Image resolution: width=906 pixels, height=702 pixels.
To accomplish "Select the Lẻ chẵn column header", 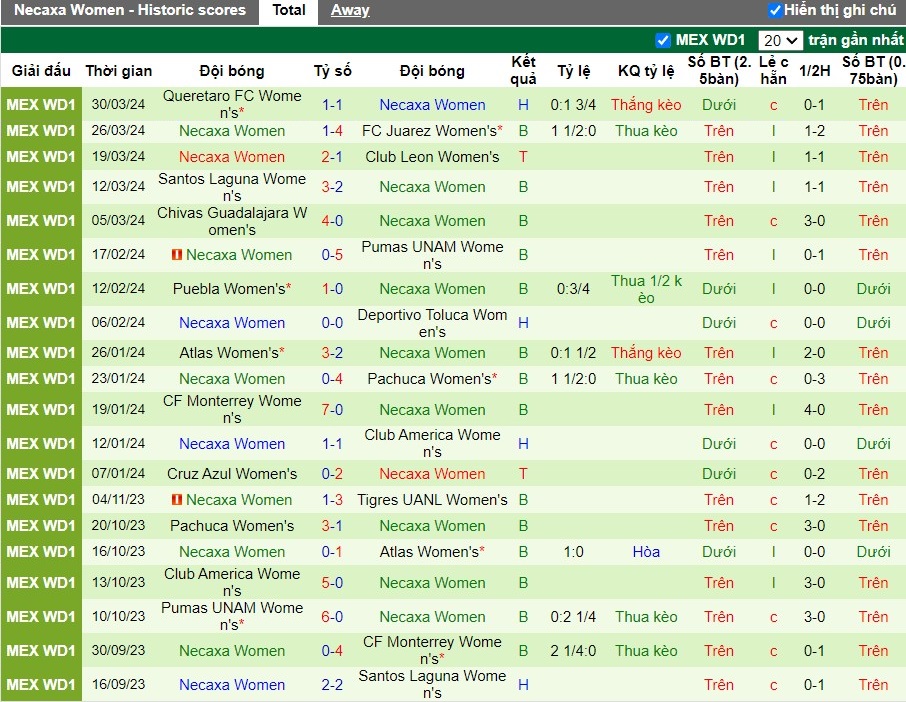I will [774, 70].
